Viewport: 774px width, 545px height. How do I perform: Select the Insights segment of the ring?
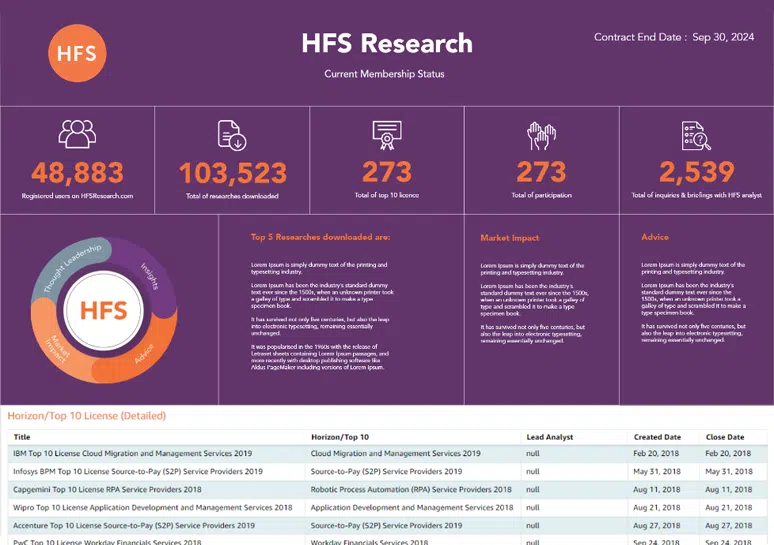coord(148,274)
